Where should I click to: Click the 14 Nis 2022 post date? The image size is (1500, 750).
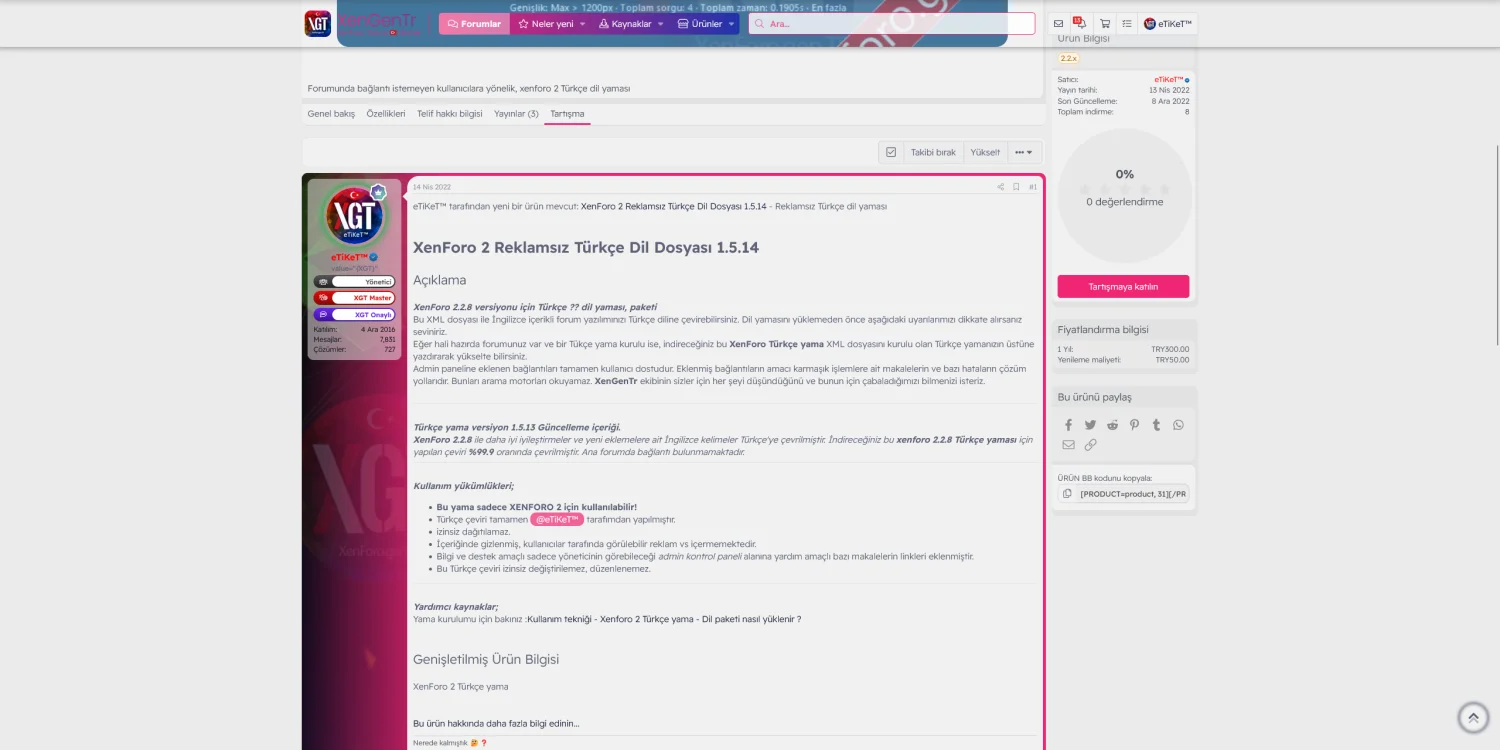click(x=432, y=187)
